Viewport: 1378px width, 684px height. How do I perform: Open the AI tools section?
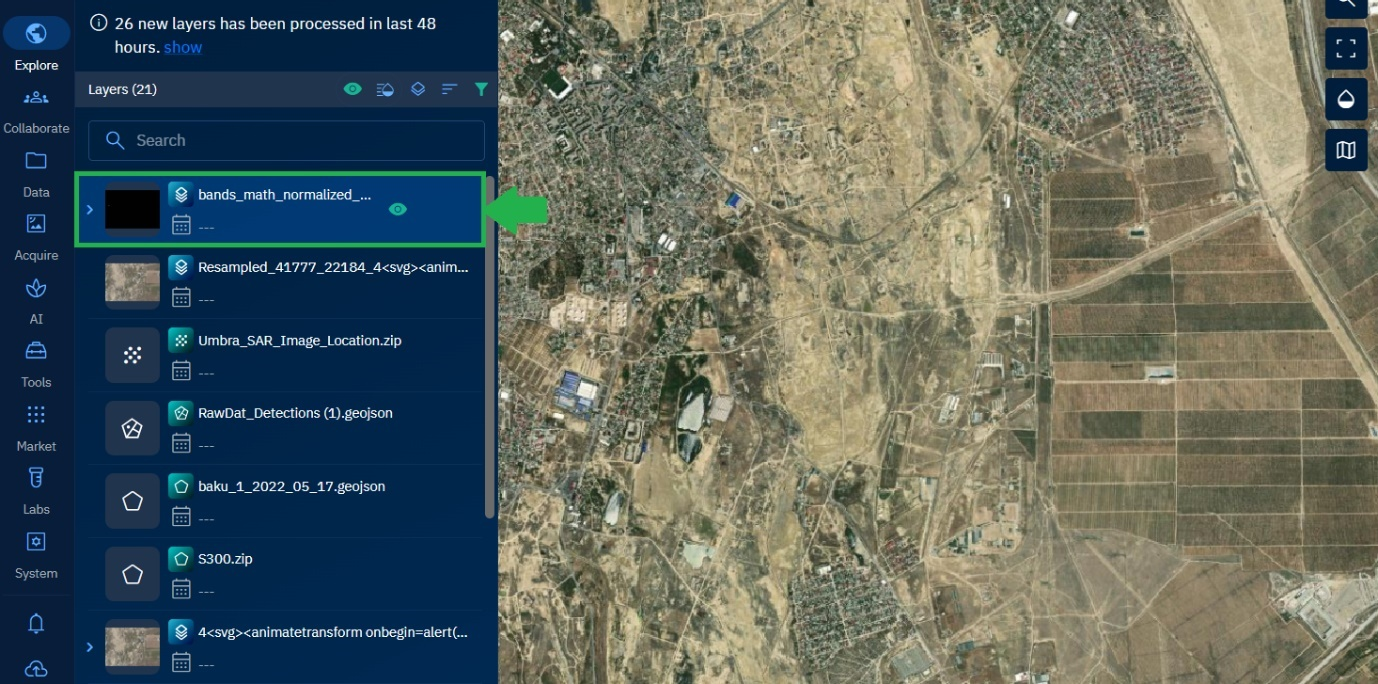point(36,299)
